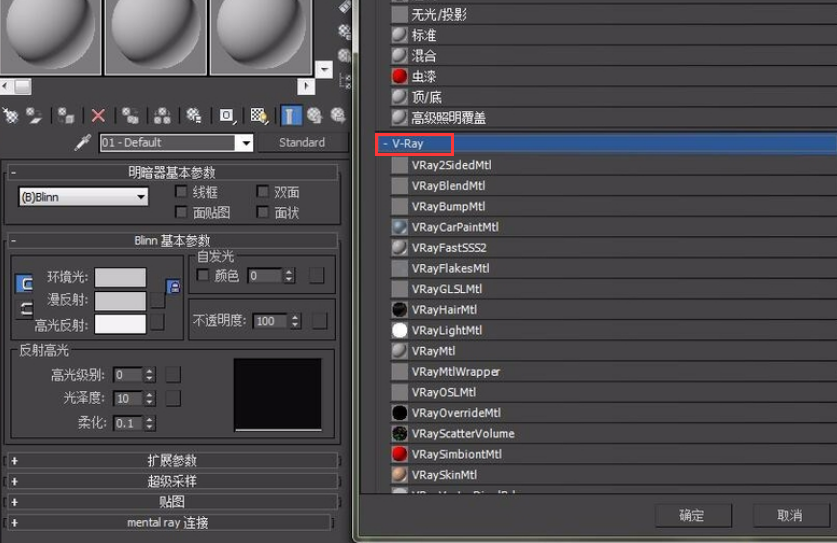The width and height of the screenshot is (837, 543).
Task: Enable the 双面 checkbox
Action: click(x=263, y=191)
